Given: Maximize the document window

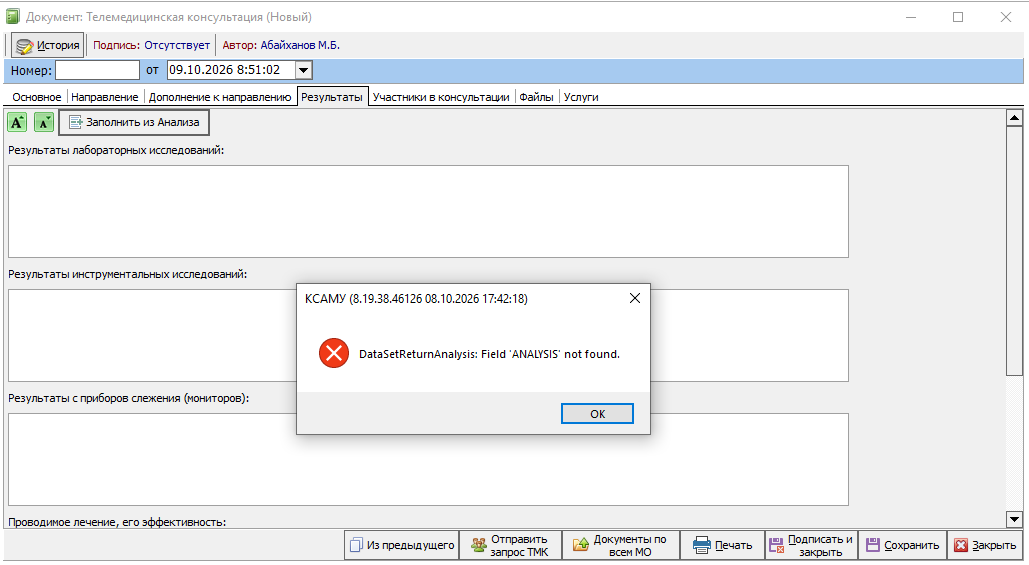Looking at the screenshot, I should 958,17.
